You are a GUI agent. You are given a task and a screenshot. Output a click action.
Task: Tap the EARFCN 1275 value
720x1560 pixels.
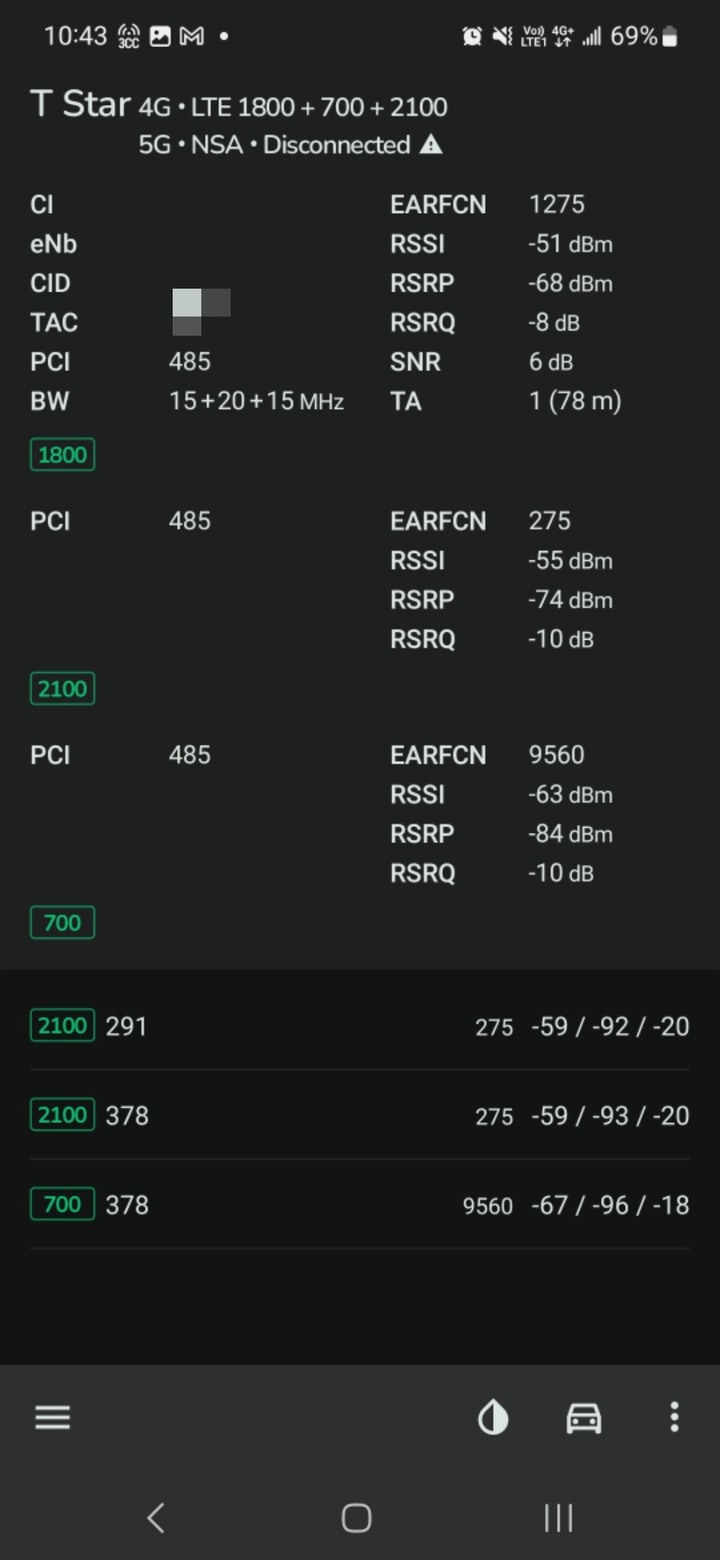tap(557, 204)
